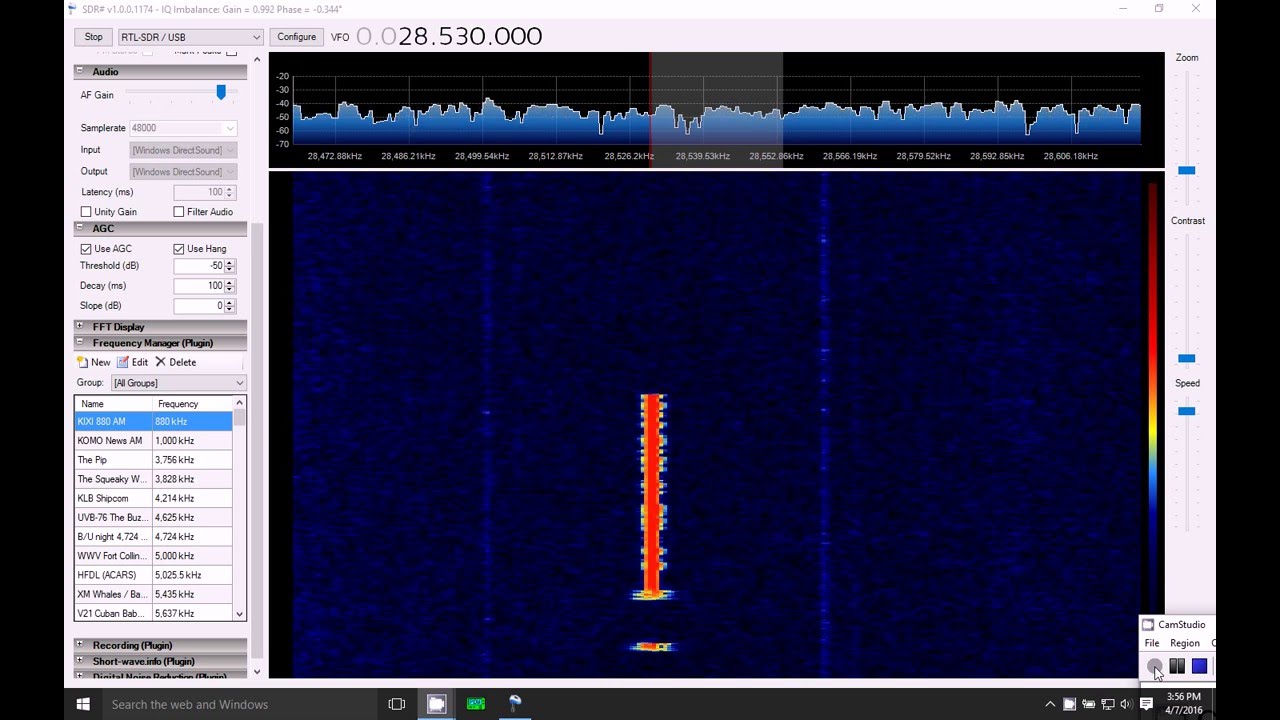The image size is (1280, 720).
Task: Select the XM Whales entry
Action: point(153,594)
